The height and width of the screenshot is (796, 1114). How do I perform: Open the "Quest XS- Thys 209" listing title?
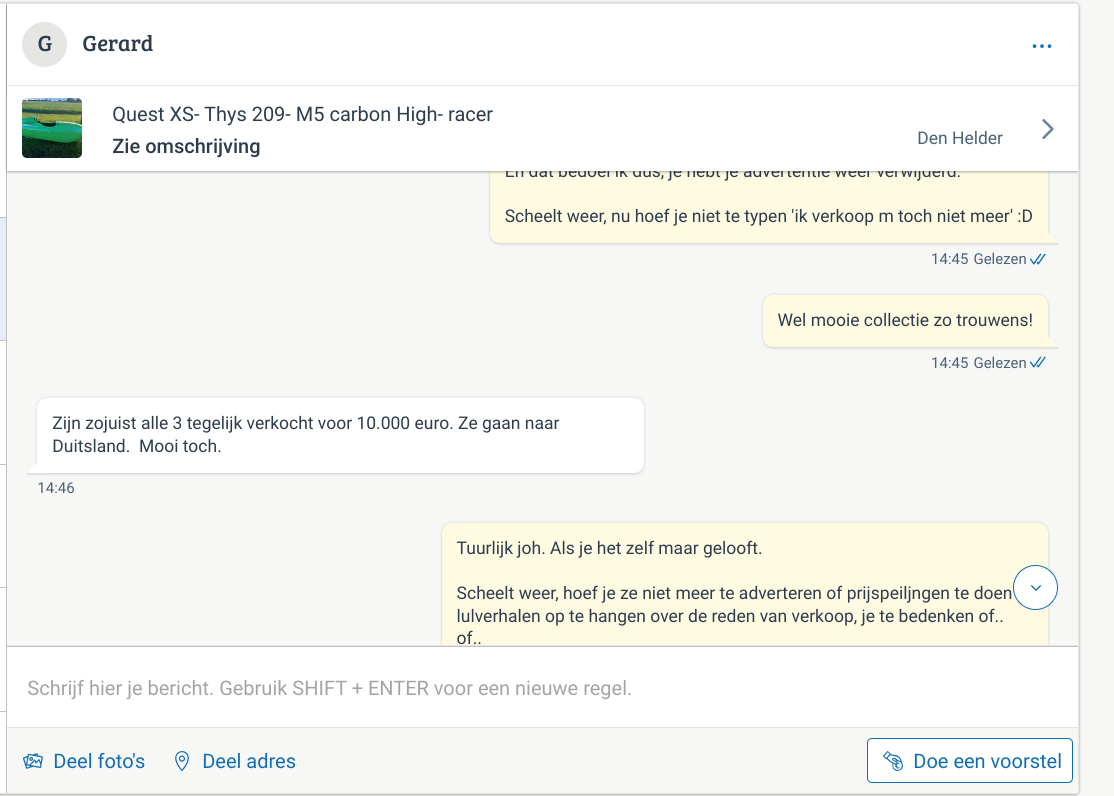302,114
